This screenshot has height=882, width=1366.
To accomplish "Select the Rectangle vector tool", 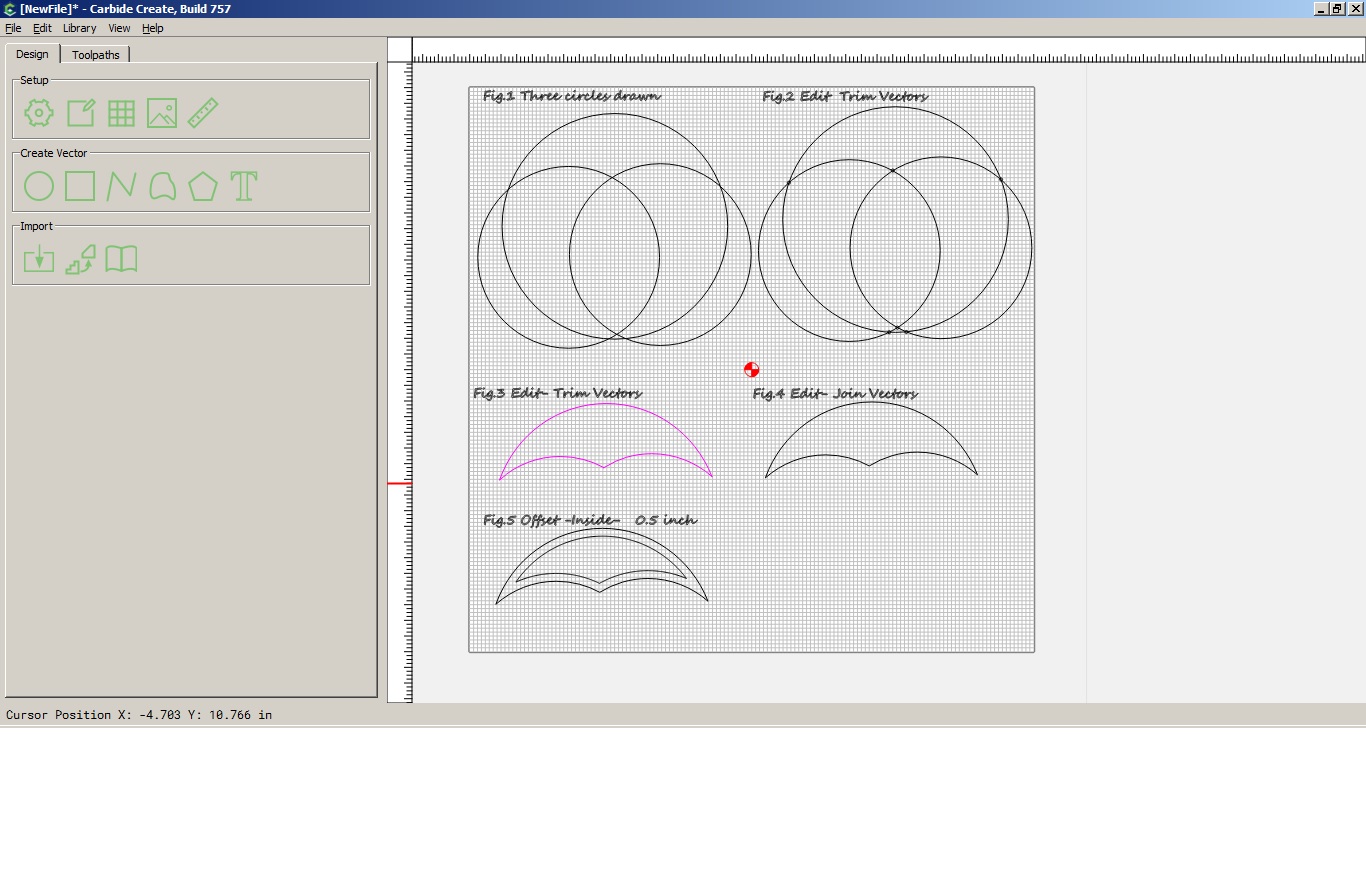I will click(80, 186).
